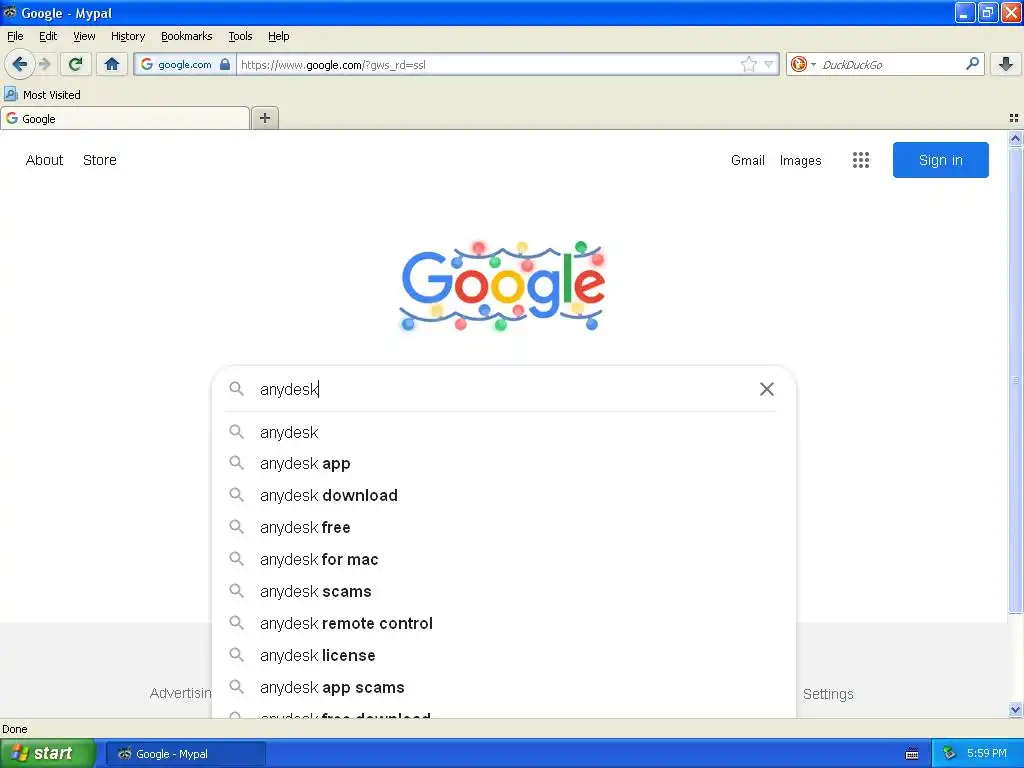Click the address bar URL field
The height and width of the screenshot is (768, 1024).
click(488, 64)
